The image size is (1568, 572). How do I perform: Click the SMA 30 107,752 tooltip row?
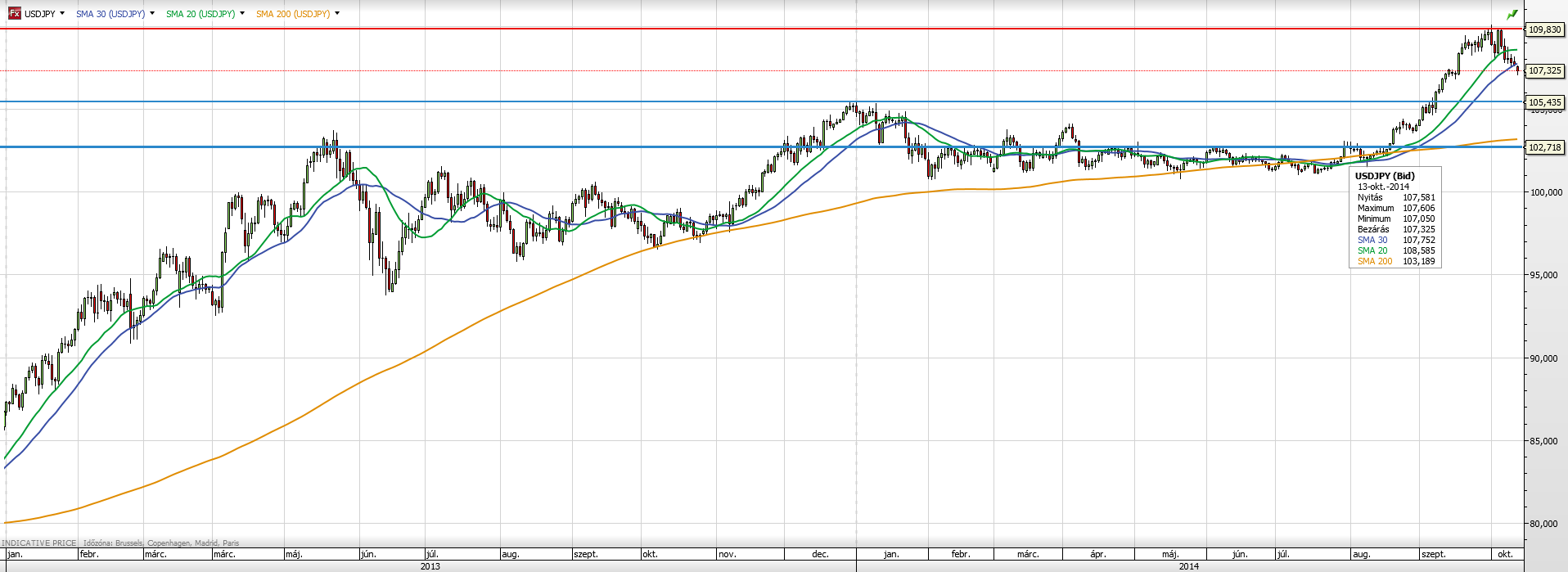(1396, 240)
